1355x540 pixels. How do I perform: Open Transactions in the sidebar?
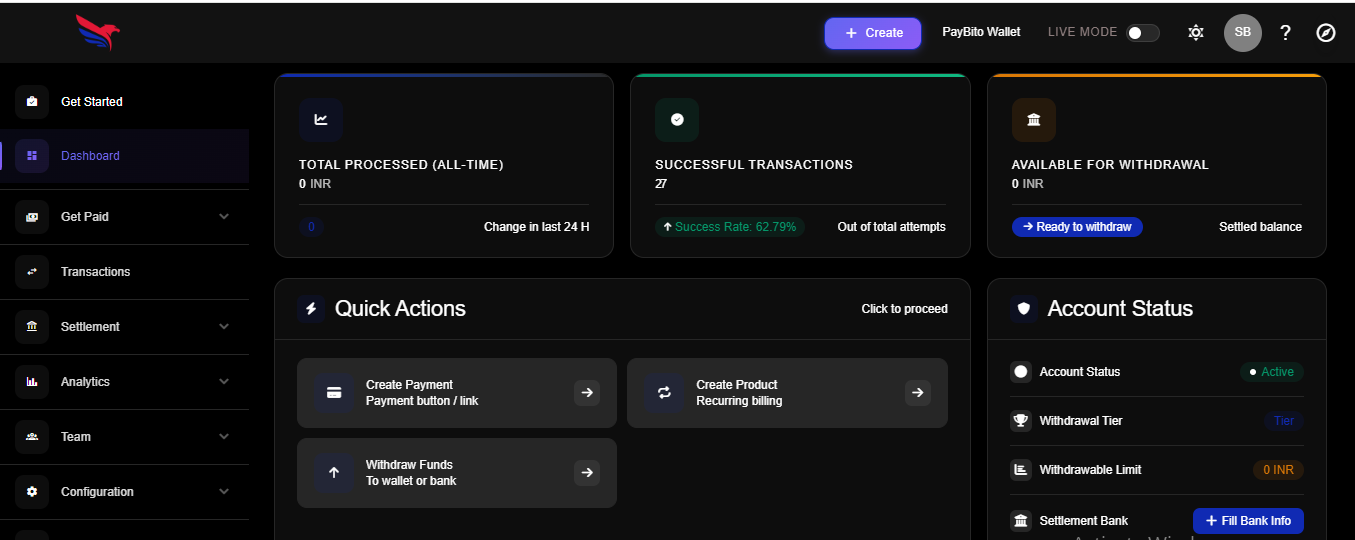click(x=124, y=272)
